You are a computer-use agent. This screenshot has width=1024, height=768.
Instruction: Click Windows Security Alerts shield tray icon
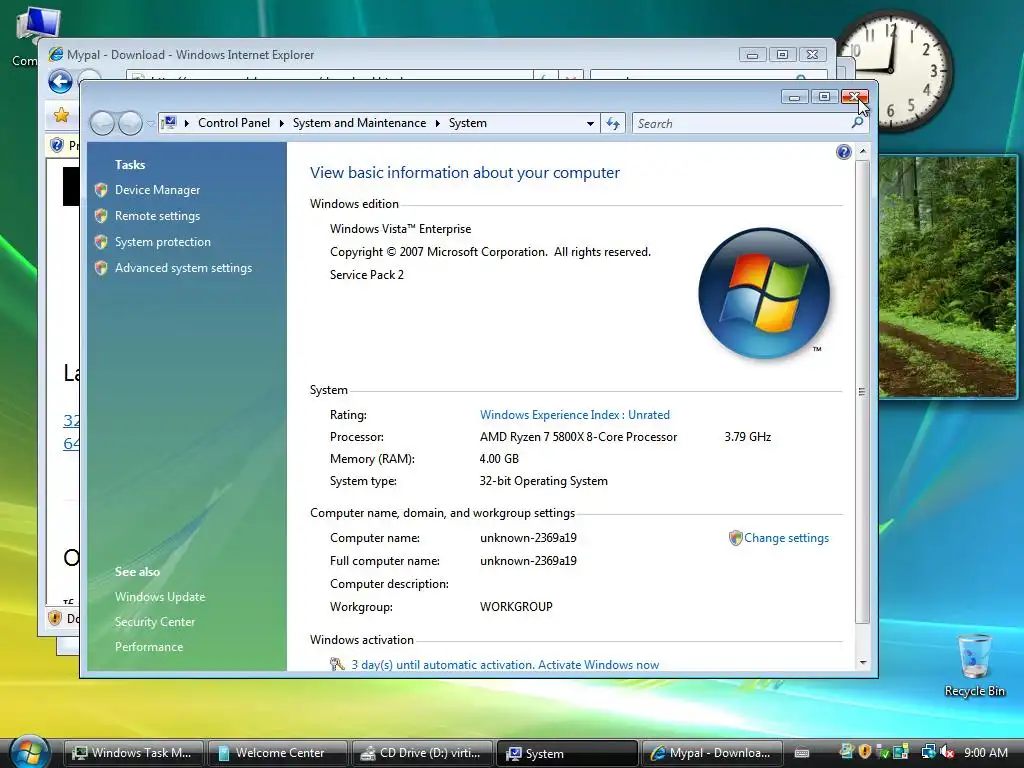tap(865, 752)
